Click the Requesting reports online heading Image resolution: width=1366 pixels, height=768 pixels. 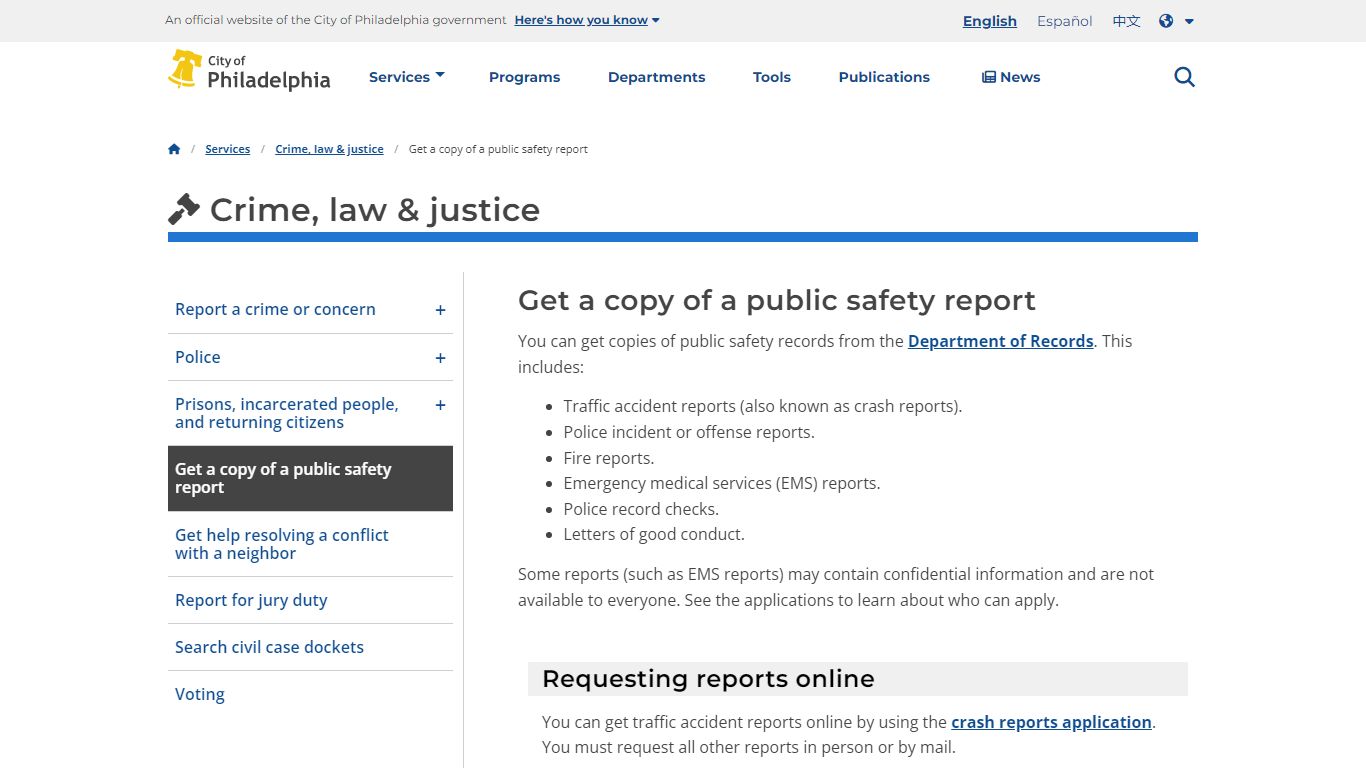tap(708, 679)
